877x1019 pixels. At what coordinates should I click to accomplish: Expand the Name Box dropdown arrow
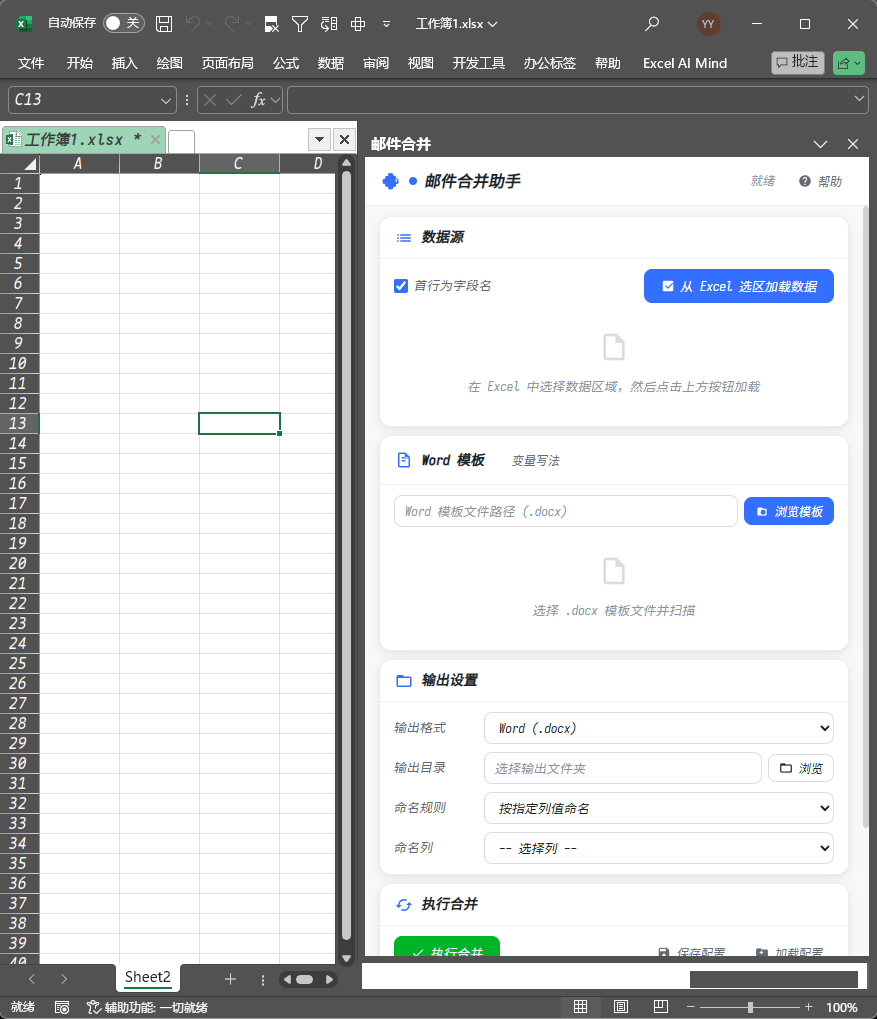(x=166, y=101)
